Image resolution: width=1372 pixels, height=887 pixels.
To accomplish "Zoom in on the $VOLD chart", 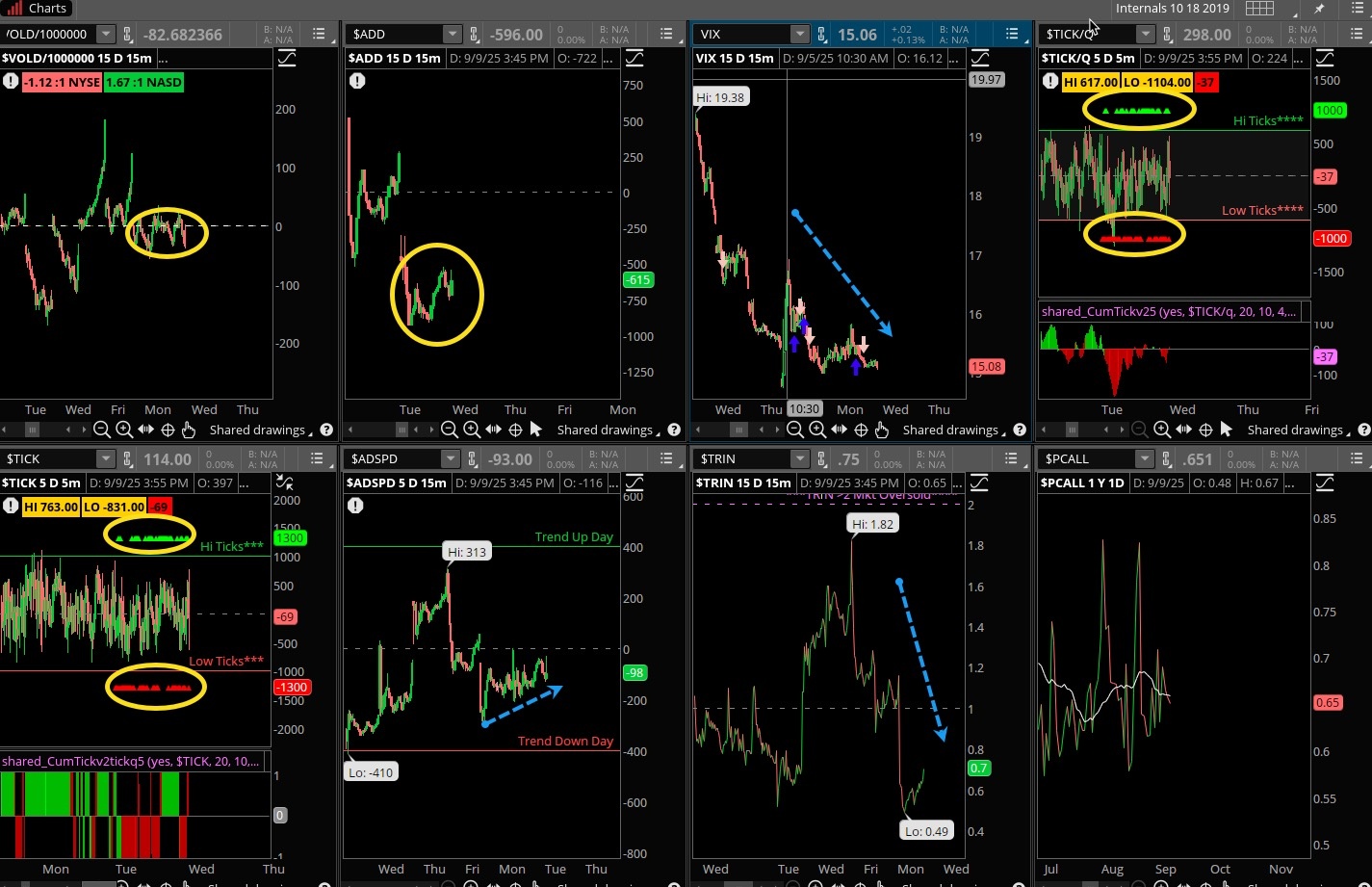I will pyautogui.click(x=124, y=430).
